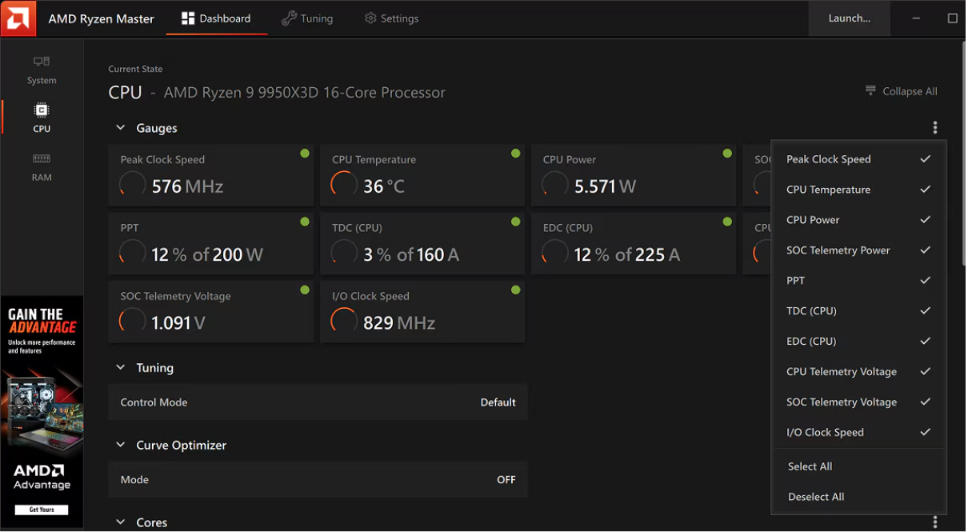Image resolution: width=966 pixels, height=532 pixels.
Task: Click the Peak Clock Speed gauge dial
Action: 132,185
